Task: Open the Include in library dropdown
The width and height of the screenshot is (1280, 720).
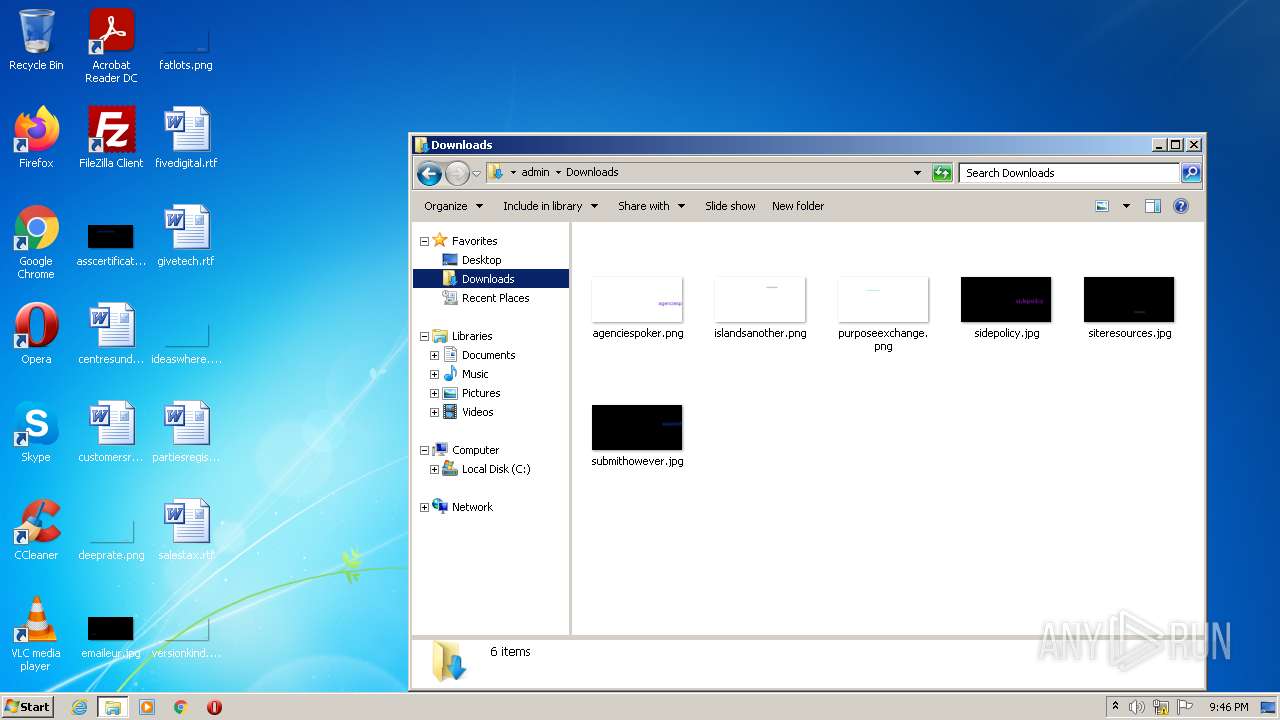Action: [550, 206]
